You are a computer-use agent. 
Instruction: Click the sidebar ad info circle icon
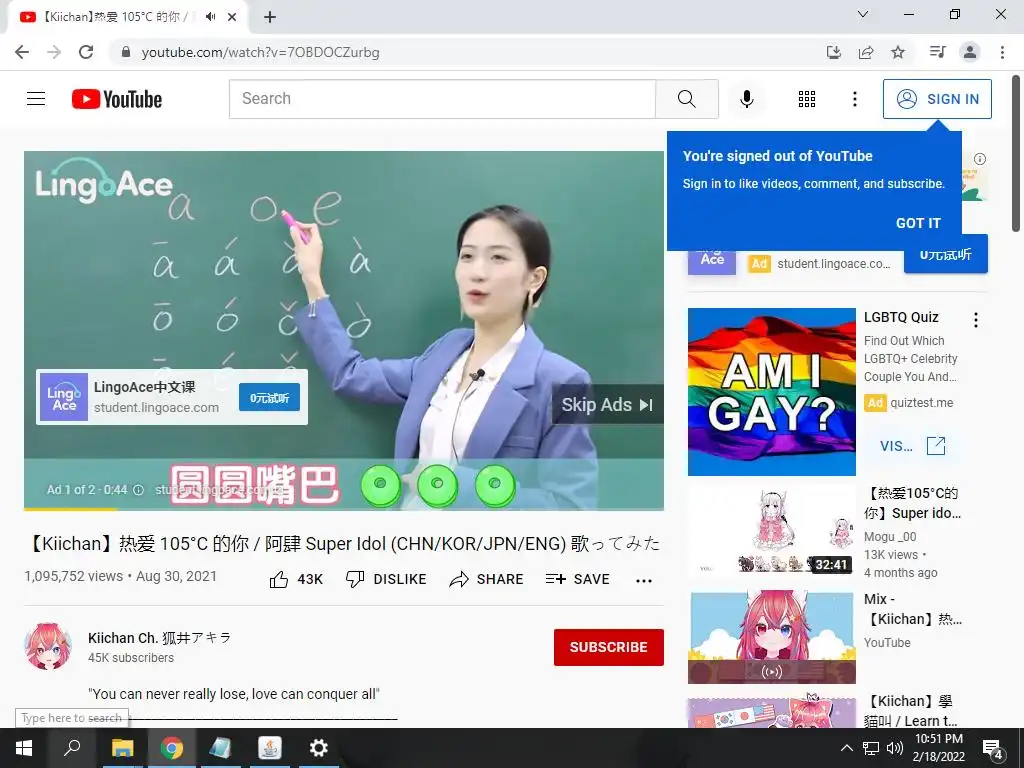click(980, 159)
